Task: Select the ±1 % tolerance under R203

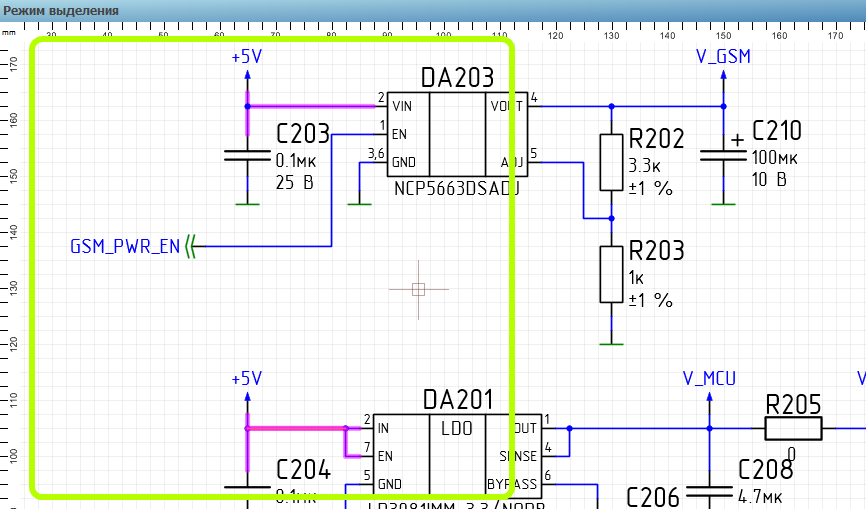Action: [x=651, y=300]
